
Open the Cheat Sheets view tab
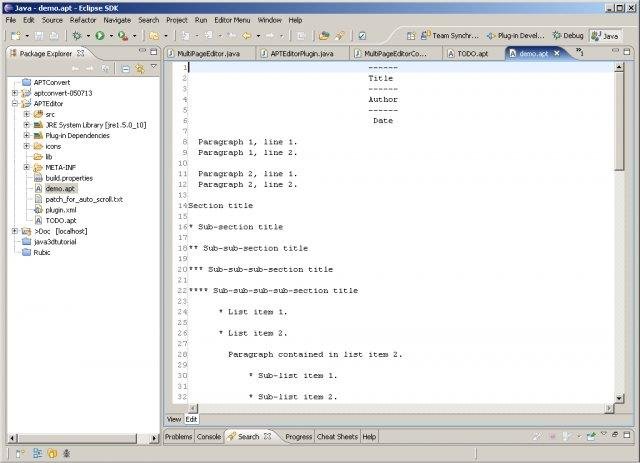[337, 437]
